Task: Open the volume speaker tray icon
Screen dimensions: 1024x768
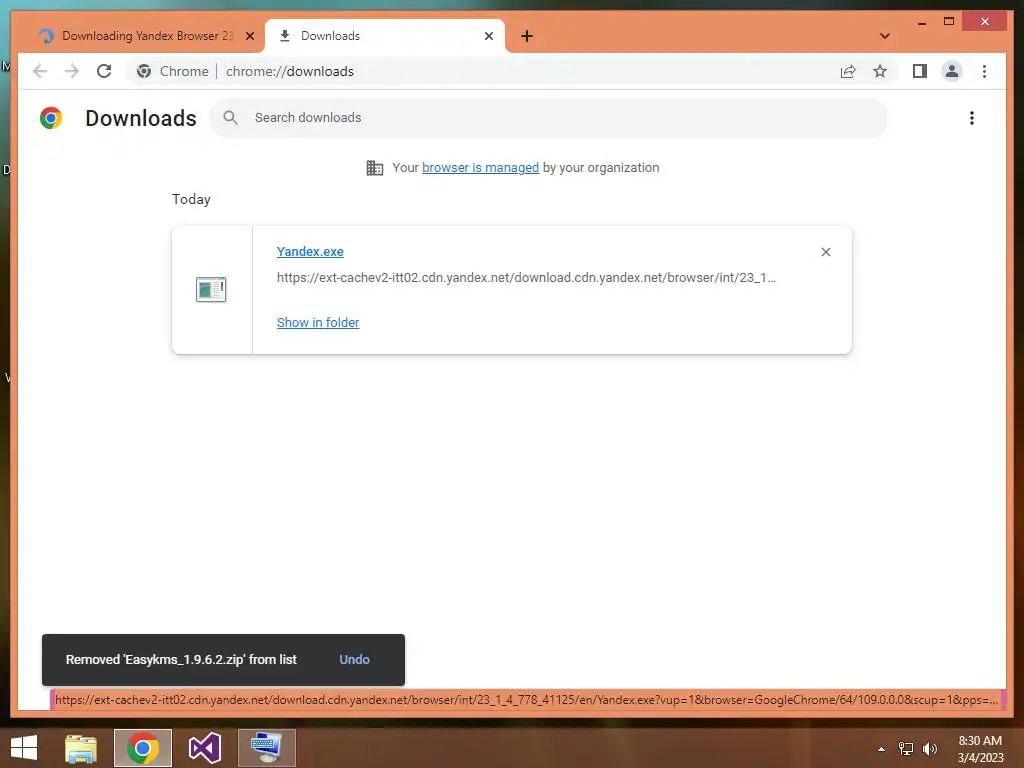Action: (930, 749)
